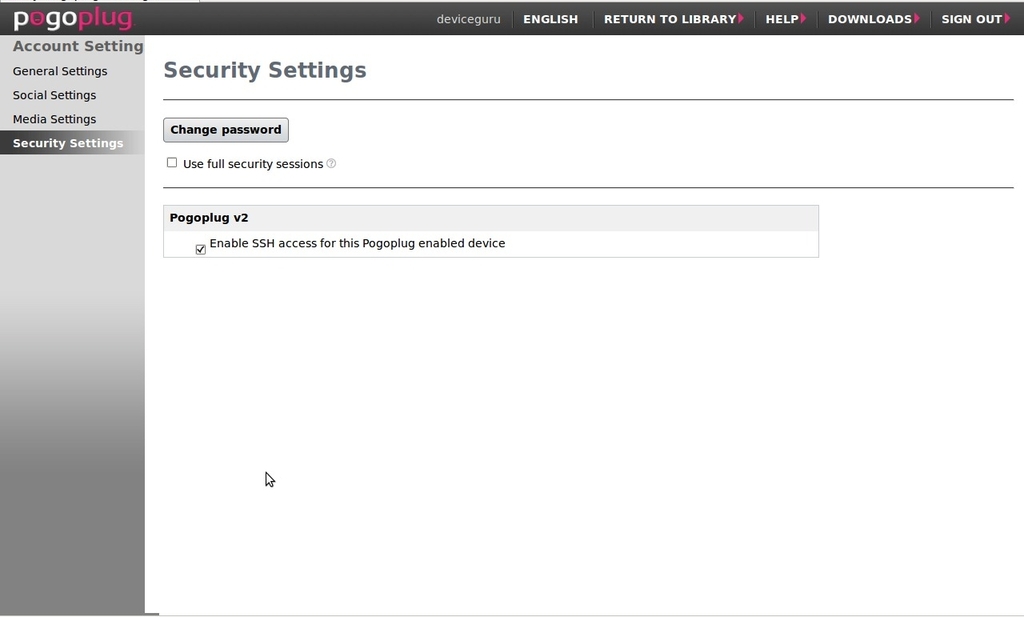Click the pink arrow next to Help

click(x=803, y=18)
